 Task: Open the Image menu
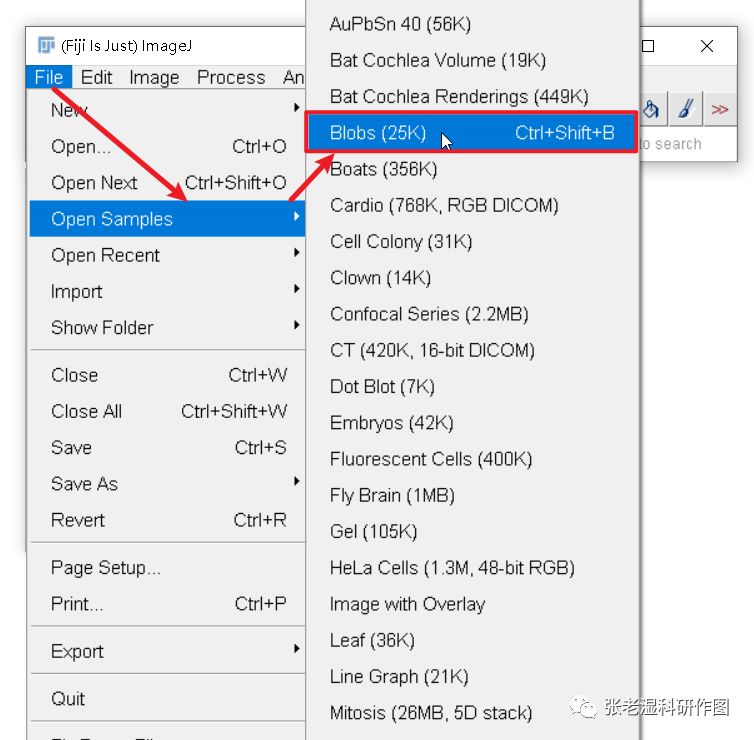154,77
